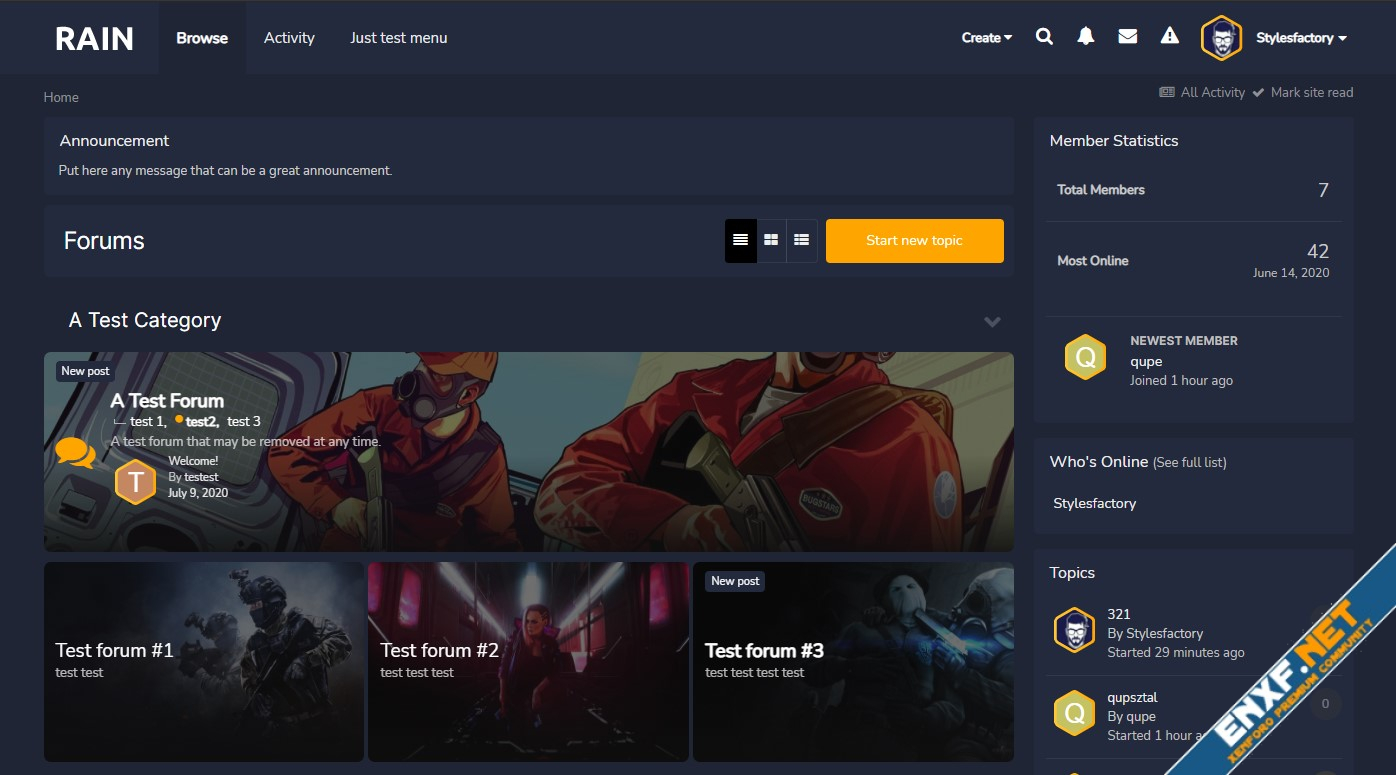The height and width of the screenshot is (775, 1396).
Task: Click Mark site read link
Action: (x=1311, y=92)
